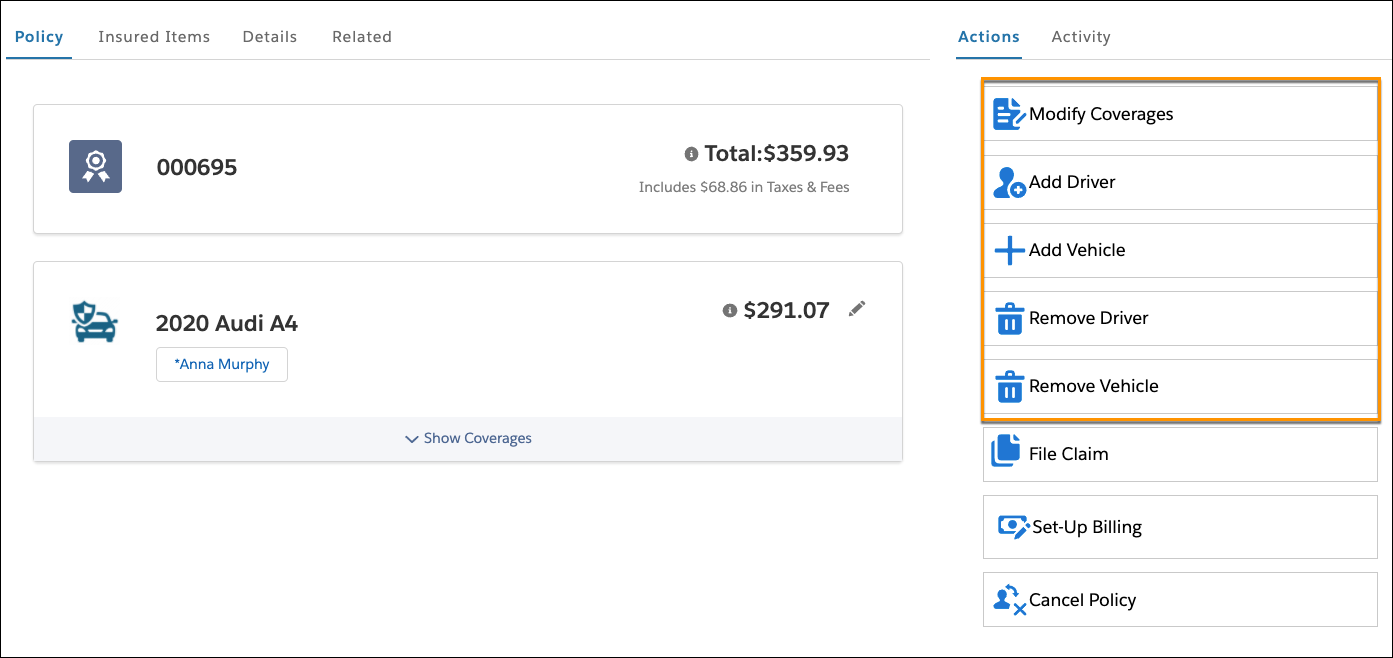Viewport: 1393px width, 658px height.
Task: Click the Cancel Policy person icon
Action: 1008,599
